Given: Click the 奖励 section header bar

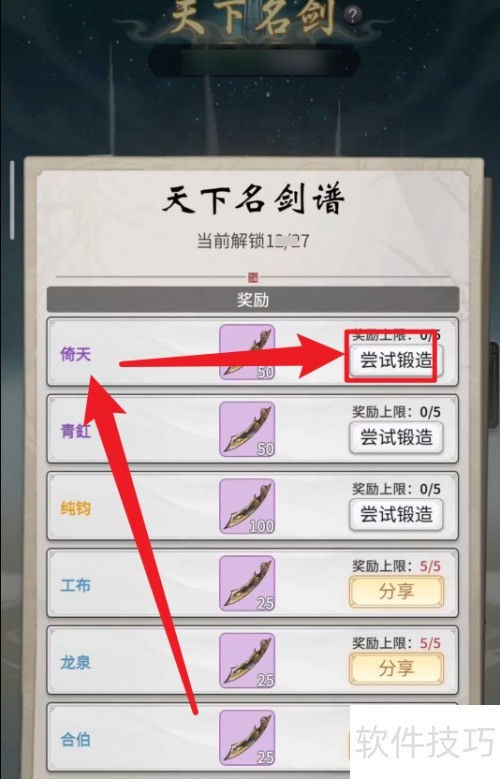Looking at the screenshot, I should point(253,300).
